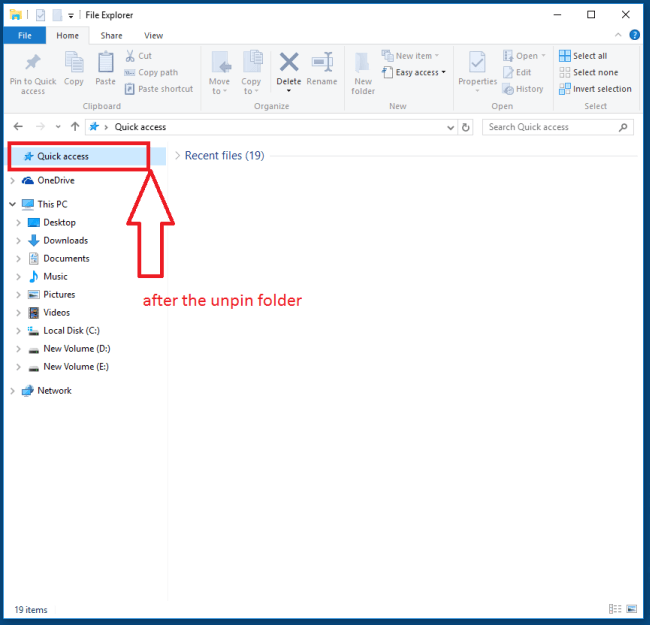Click the blue Help question mark icon
The image size is (650, 625).
tap(634, 35)
